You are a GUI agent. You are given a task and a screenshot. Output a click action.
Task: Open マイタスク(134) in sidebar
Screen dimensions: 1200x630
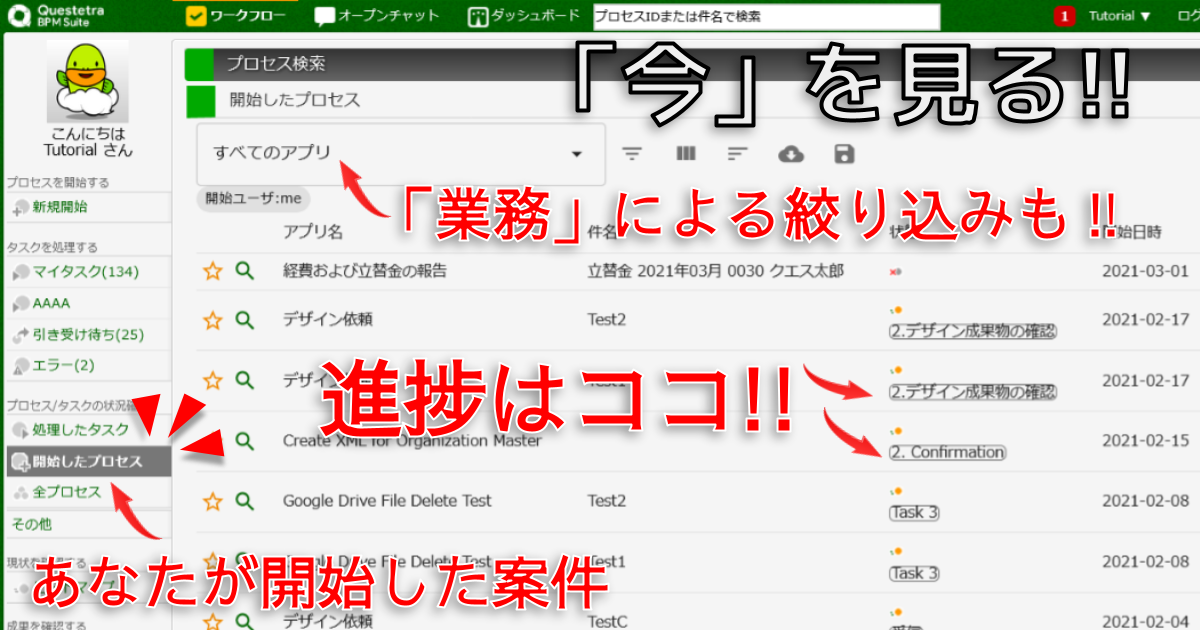coord(84,272)
